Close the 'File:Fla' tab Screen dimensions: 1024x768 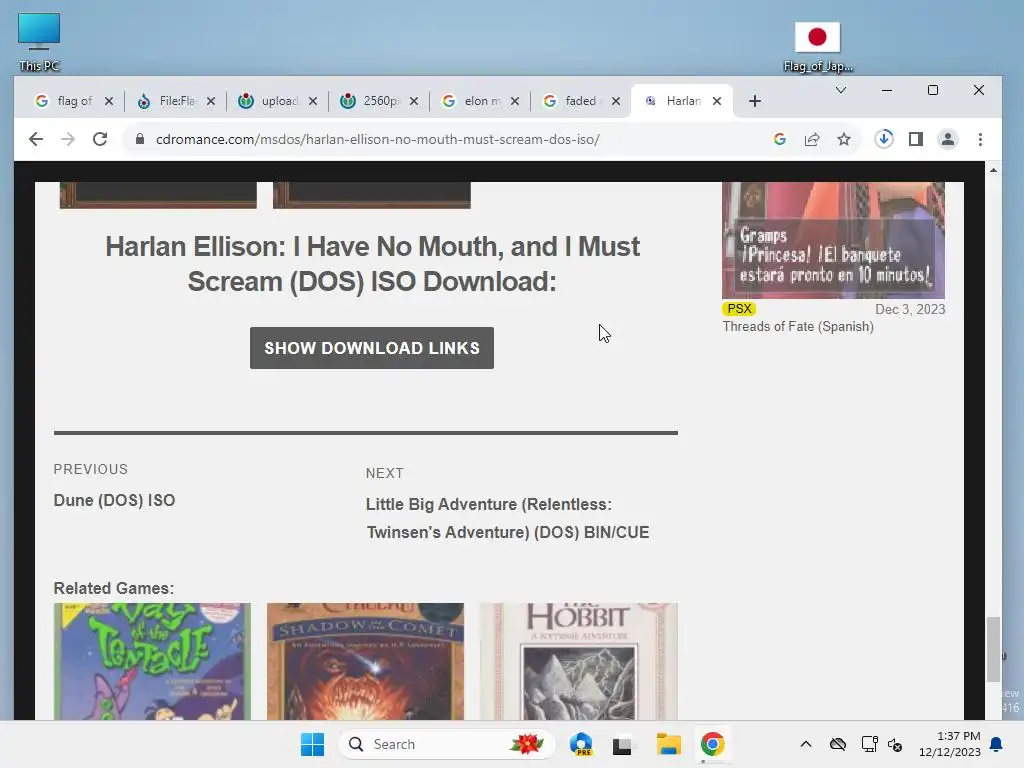tap(211, 101)
